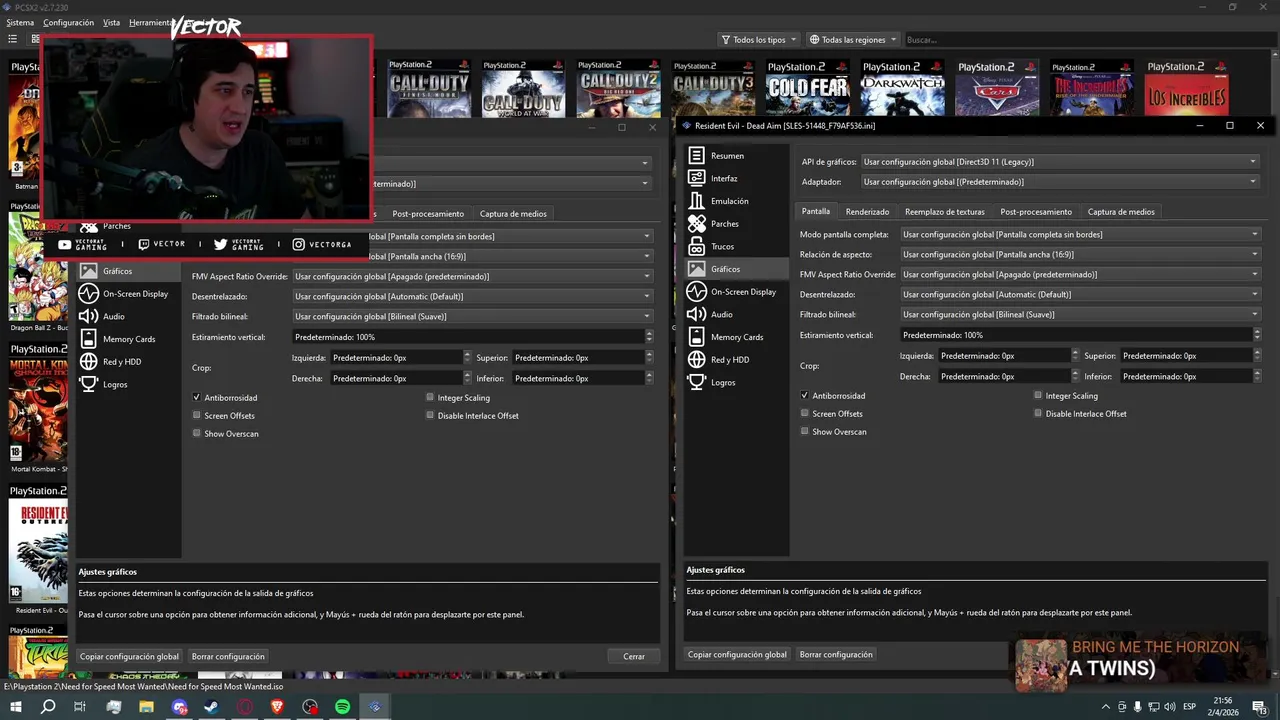Image resolution: width=1280 pixels, height=720 pixels.
Task: Click Cerrar in the left settings window
Action: click(x=634, y=656)
